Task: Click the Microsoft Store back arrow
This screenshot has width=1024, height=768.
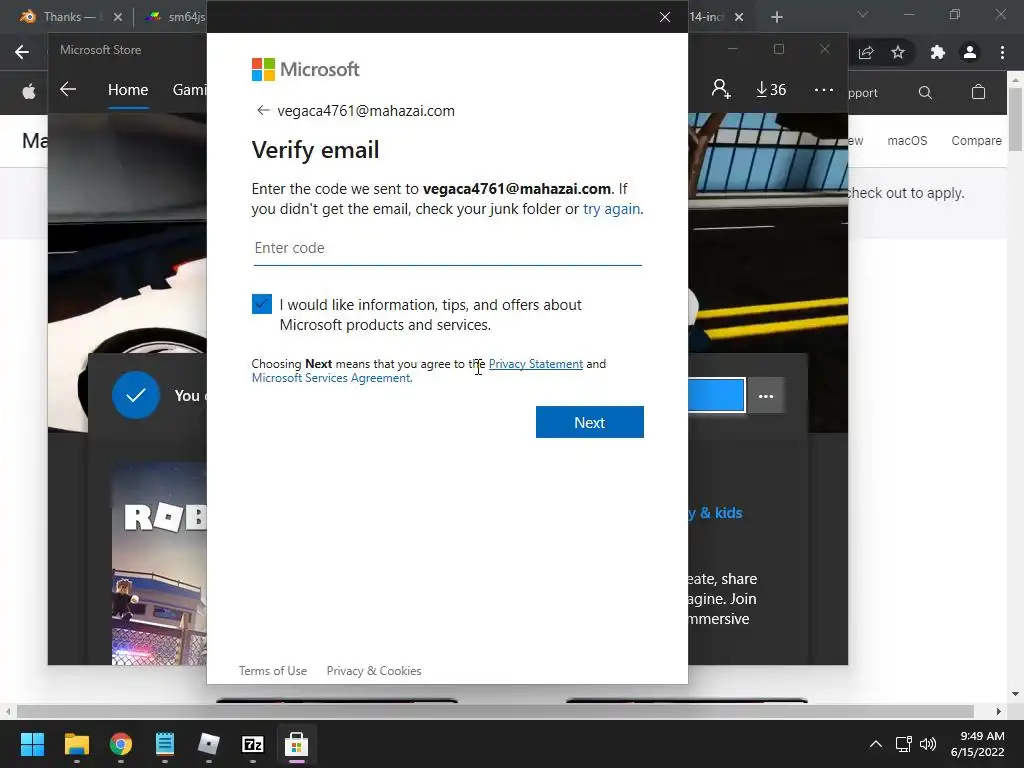Action: 68,89
